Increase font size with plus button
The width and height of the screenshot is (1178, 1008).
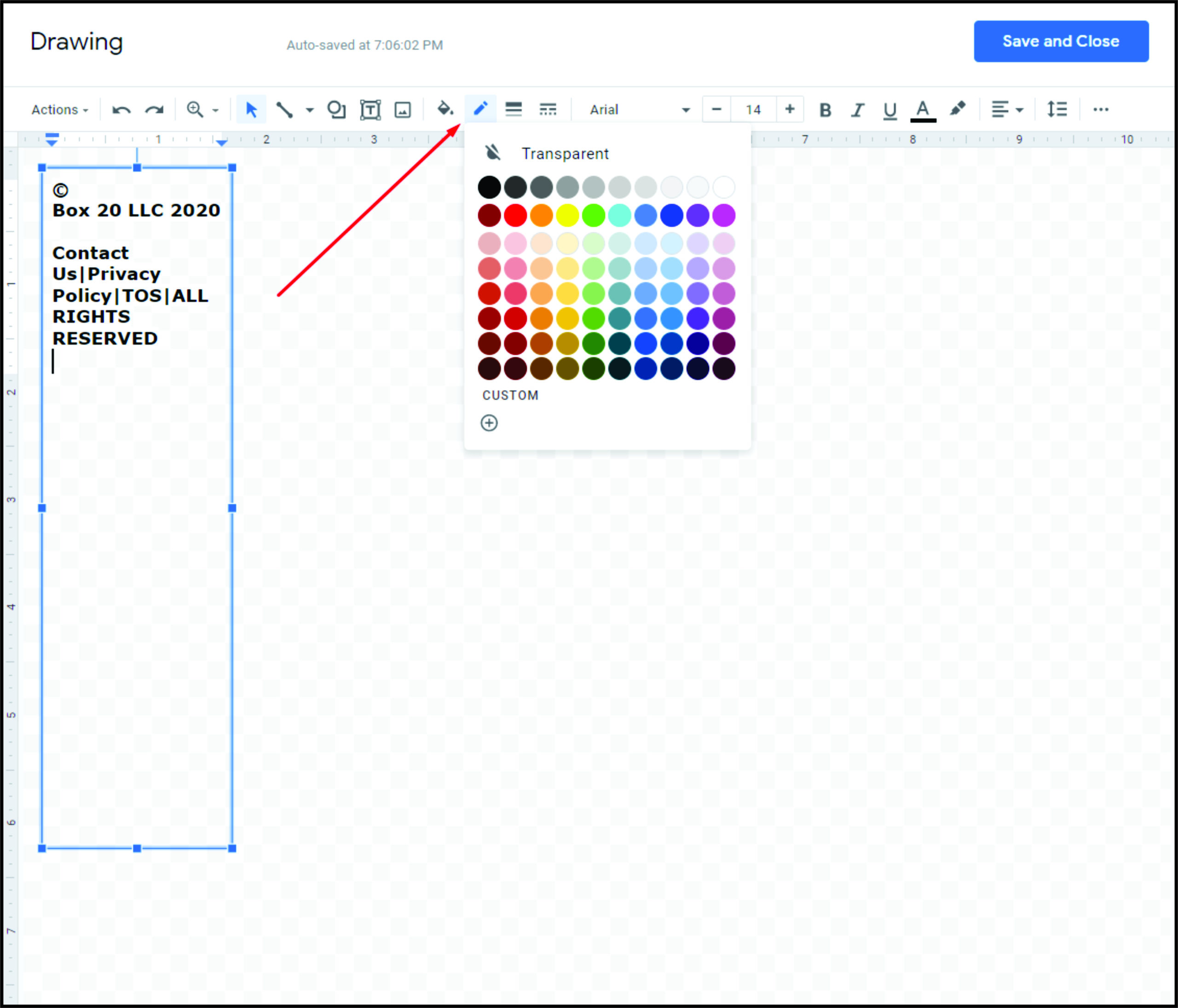pos(790,109)
